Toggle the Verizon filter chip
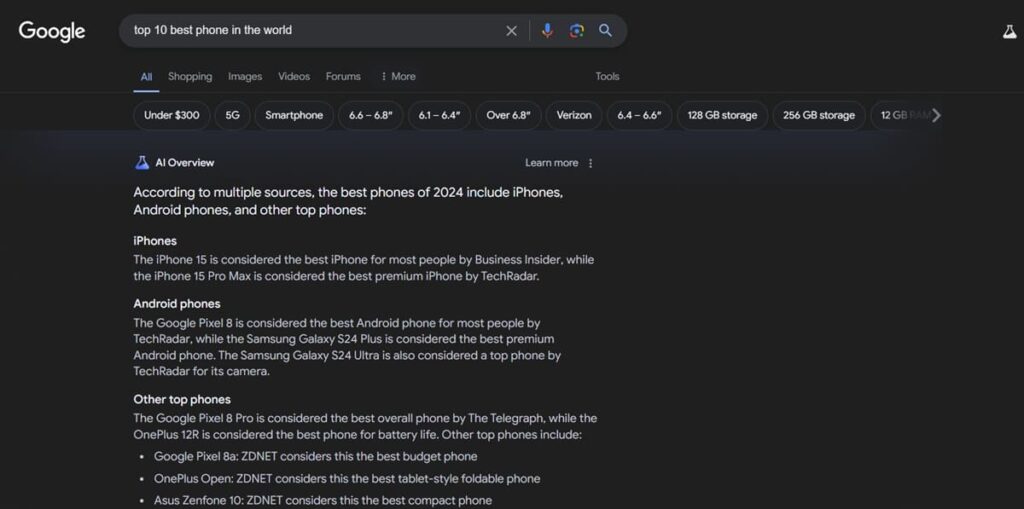The width and height of the screenshot is (1024, 509). click(574, 115)
